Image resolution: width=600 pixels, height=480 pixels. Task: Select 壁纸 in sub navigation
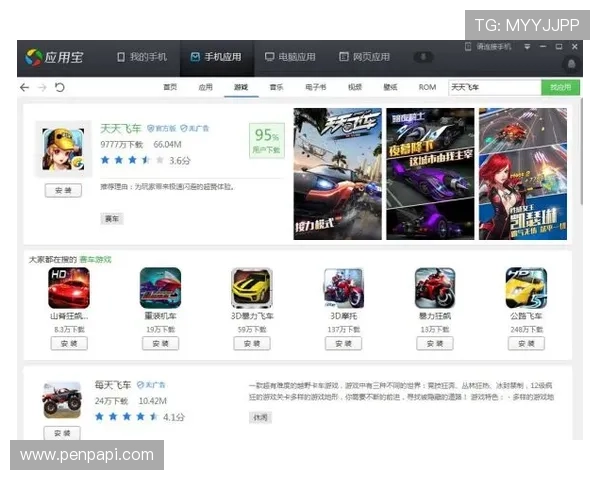(x=390, y=87)
